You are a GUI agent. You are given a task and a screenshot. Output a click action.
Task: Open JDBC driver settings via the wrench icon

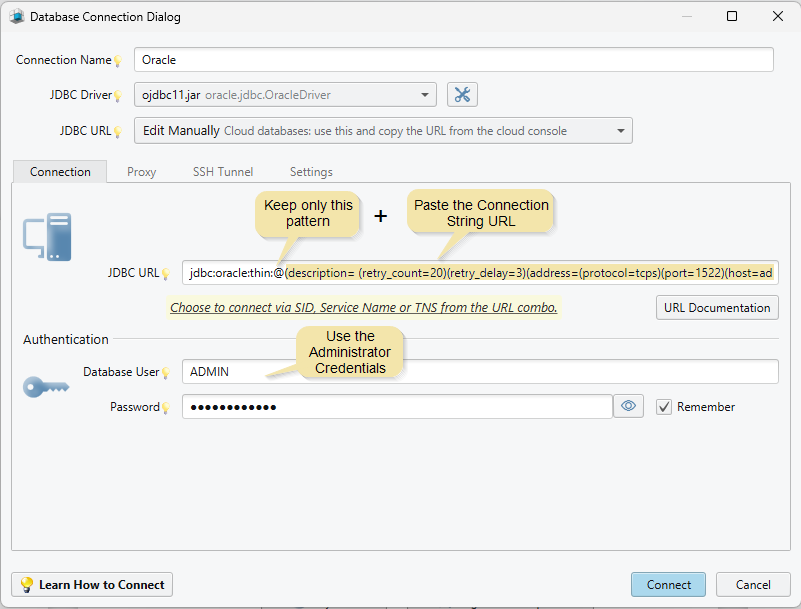point(462,95)
